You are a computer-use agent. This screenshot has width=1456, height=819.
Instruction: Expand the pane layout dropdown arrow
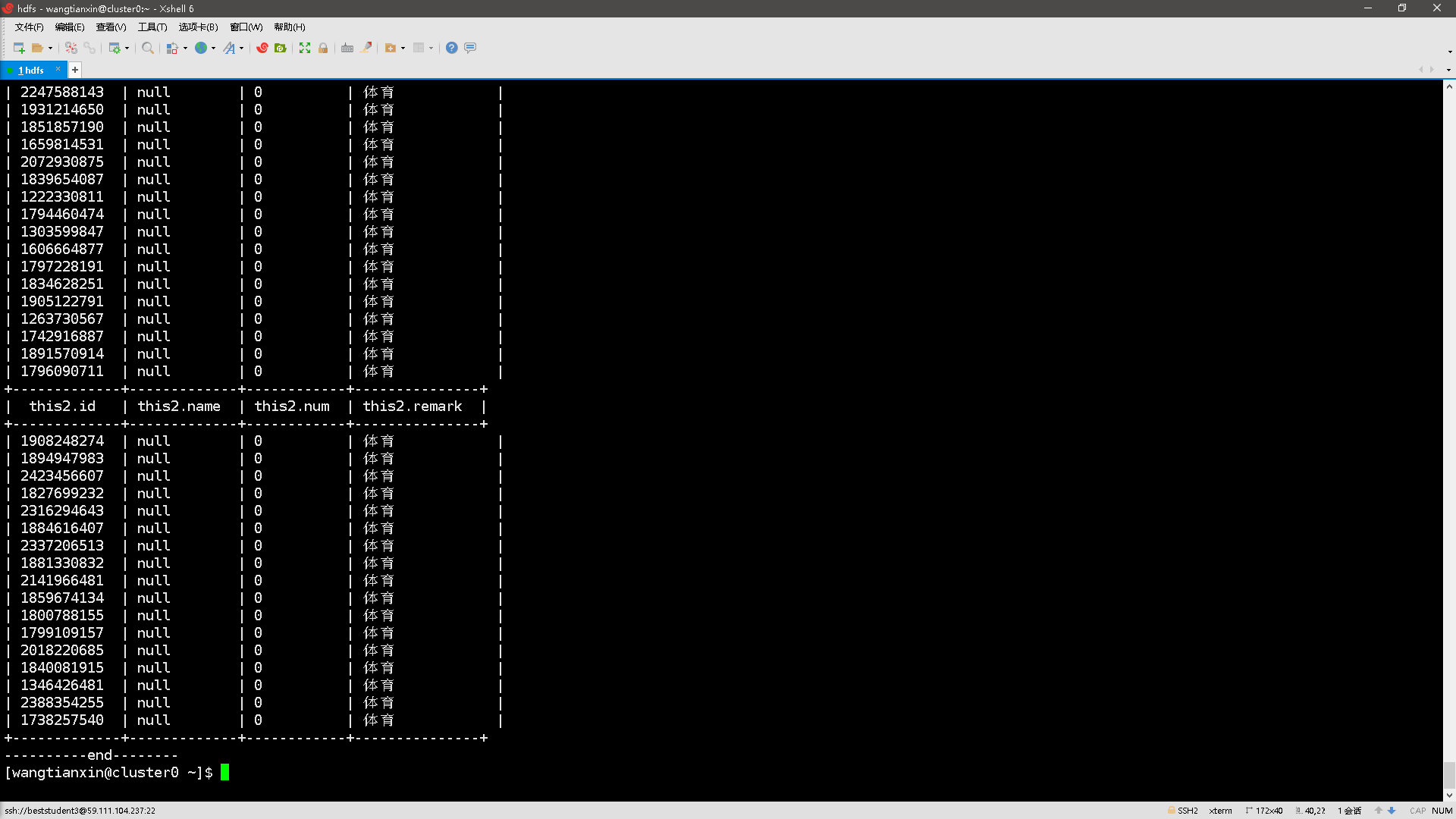tap(431, 48)
